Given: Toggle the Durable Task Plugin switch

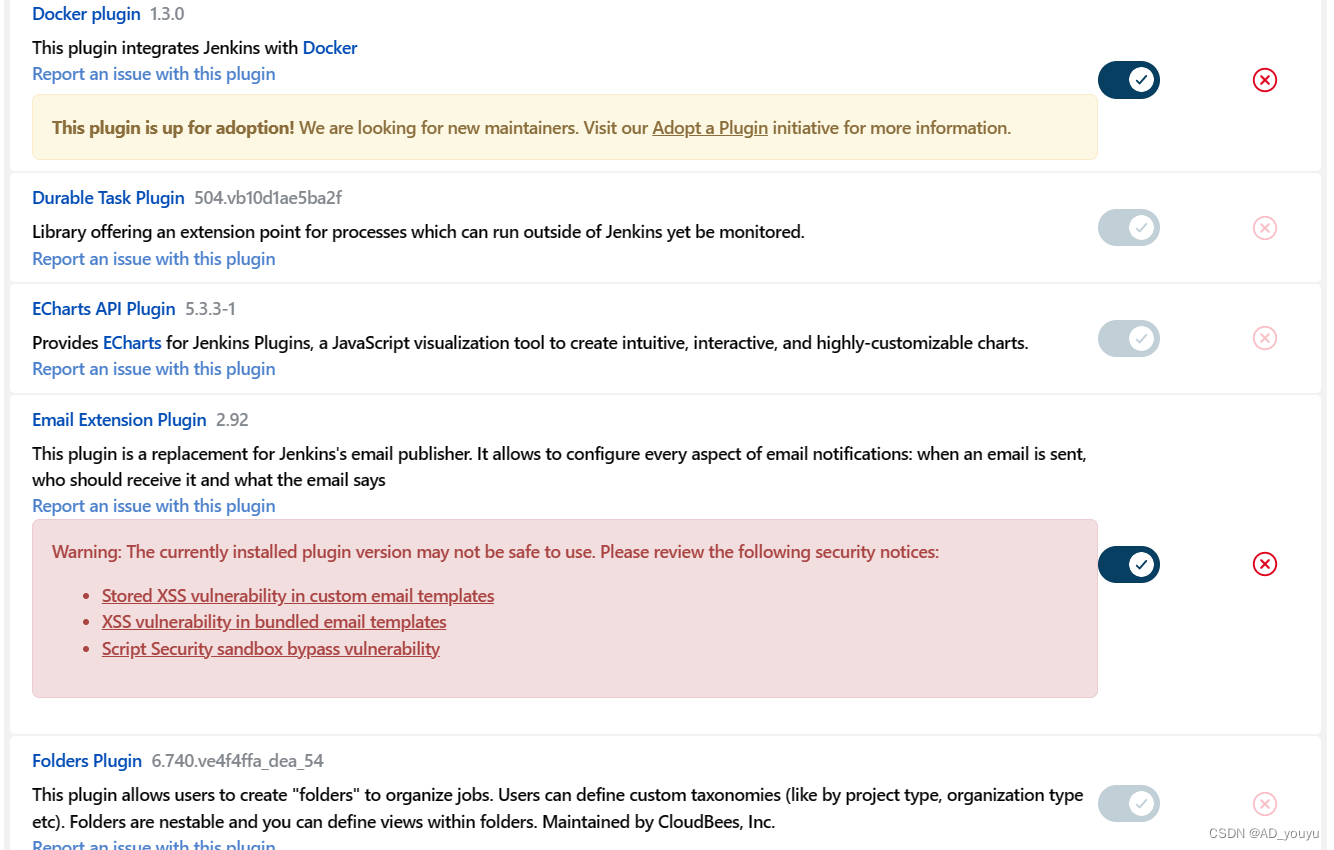Looking at the screenshot, I should click(1129, 228).
